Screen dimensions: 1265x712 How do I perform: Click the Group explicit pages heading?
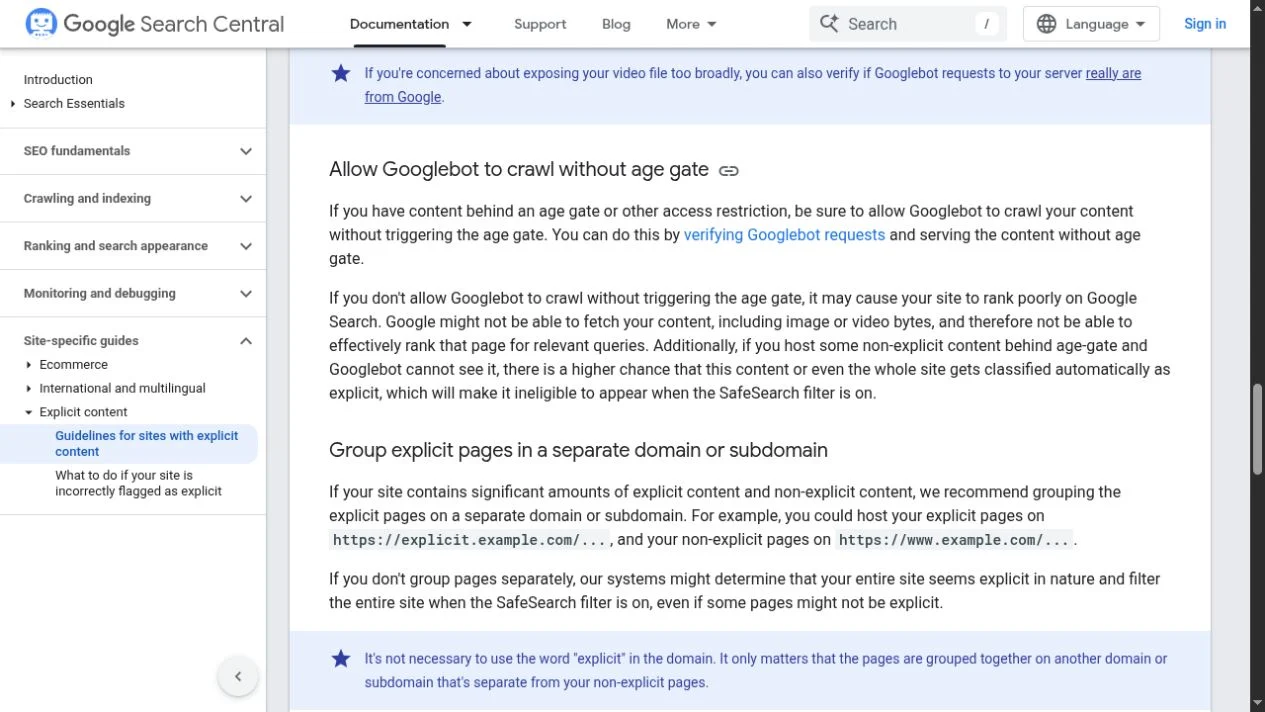pos(578,450)
